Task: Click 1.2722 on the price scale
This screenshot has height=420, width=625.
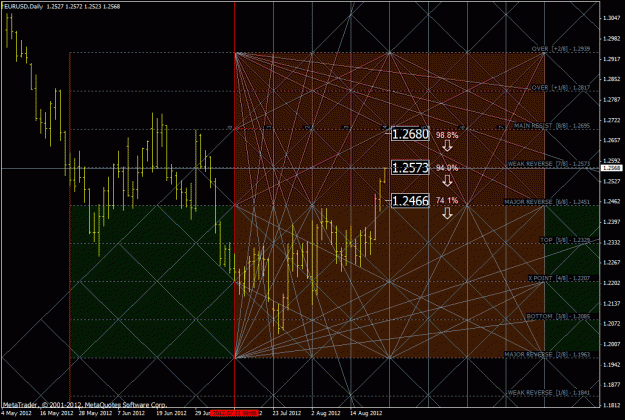Action: pos(612,120)
